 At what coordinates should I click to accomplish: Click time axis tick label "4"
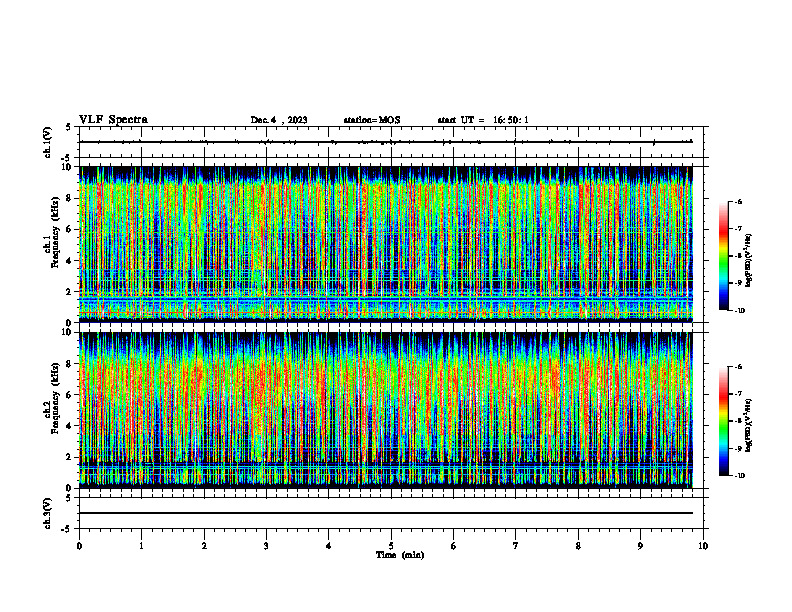tap(329, 546)
